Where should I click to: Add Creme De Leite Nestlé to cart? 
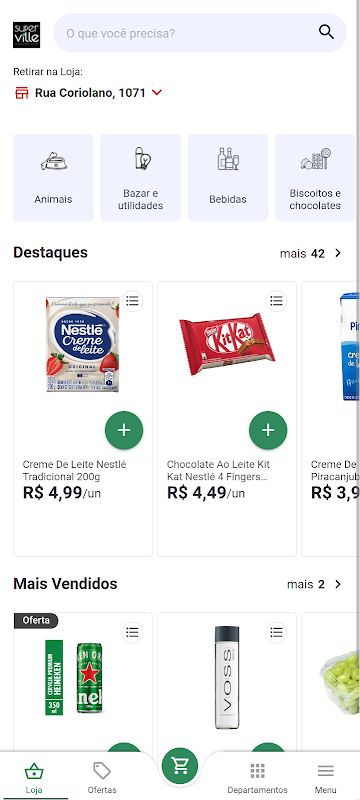tap(124, 430)
